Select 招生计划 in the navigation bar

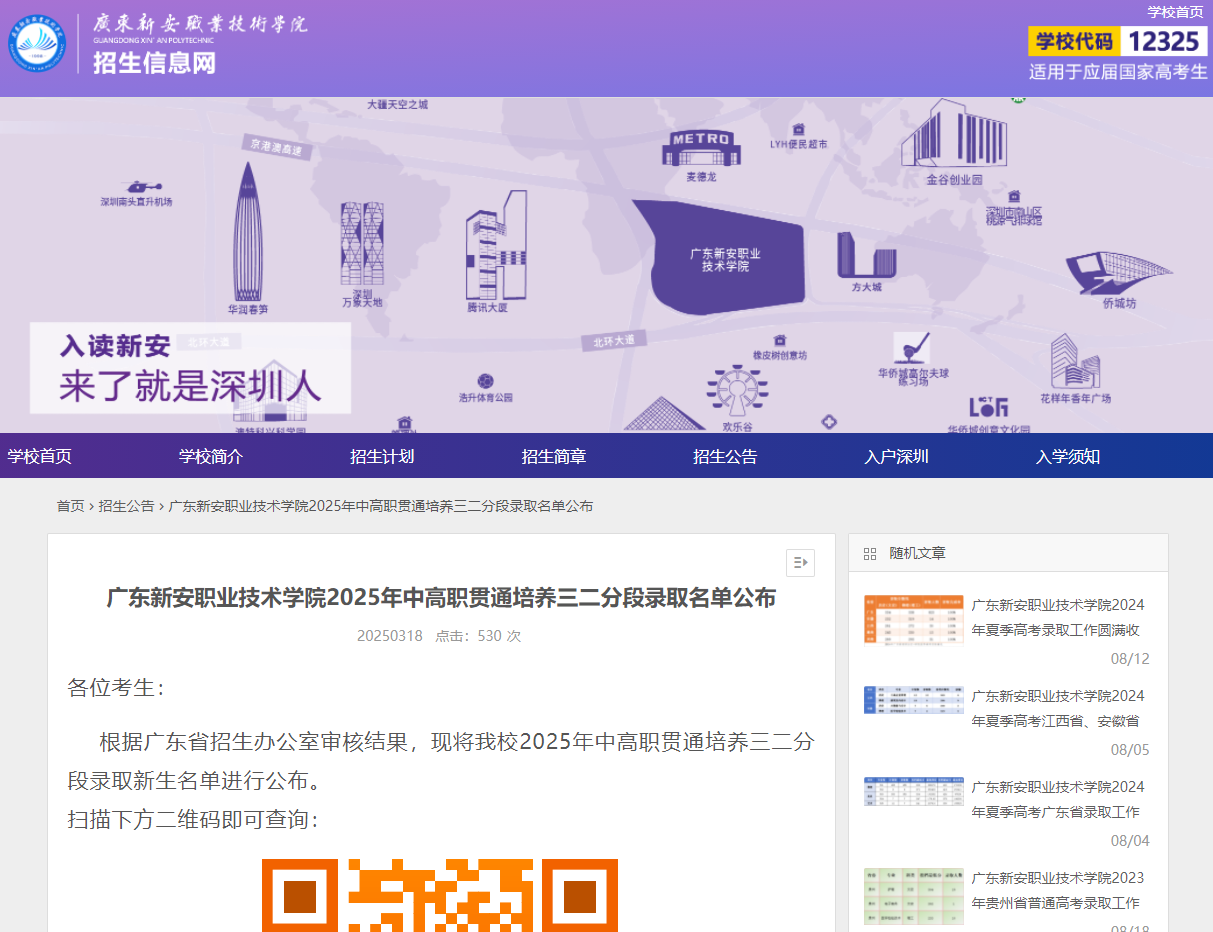[382, 455]
